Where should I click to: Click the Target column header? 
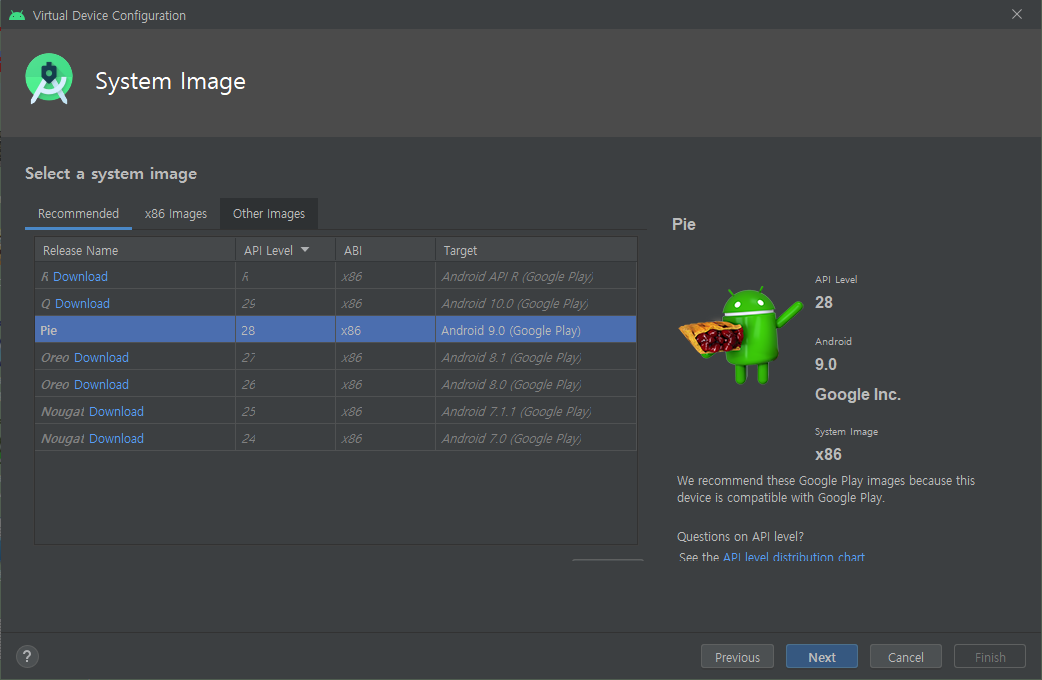pyautogui.click(x=536, y=250)
